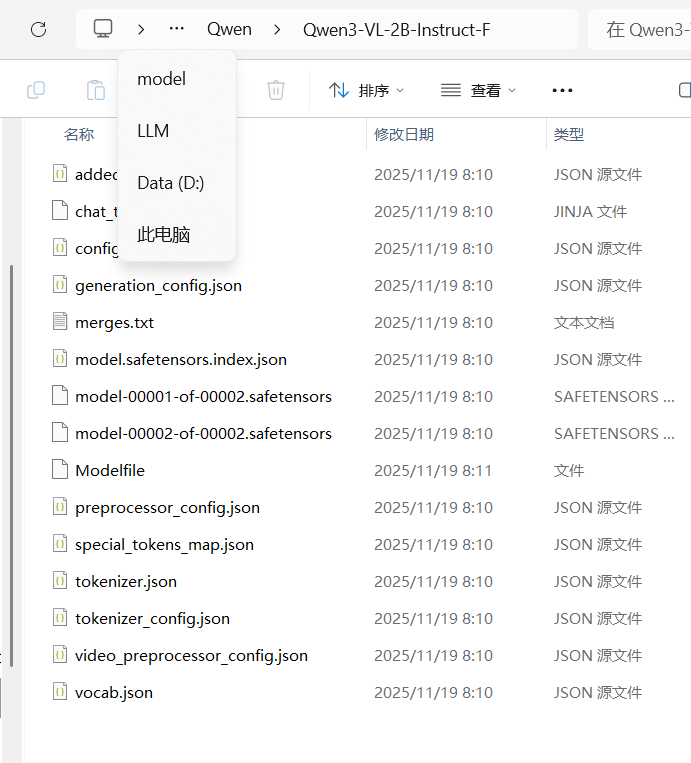The image size is (691, 763).
Task: Choose Data (D:) from the dropdown
Action: click(177, 183)
